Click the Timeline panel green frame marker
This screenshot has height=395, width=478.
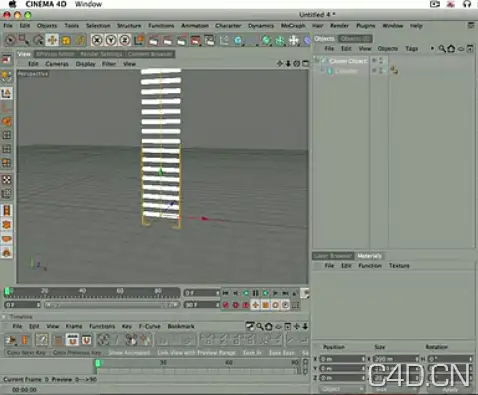[x=98, y=363]
